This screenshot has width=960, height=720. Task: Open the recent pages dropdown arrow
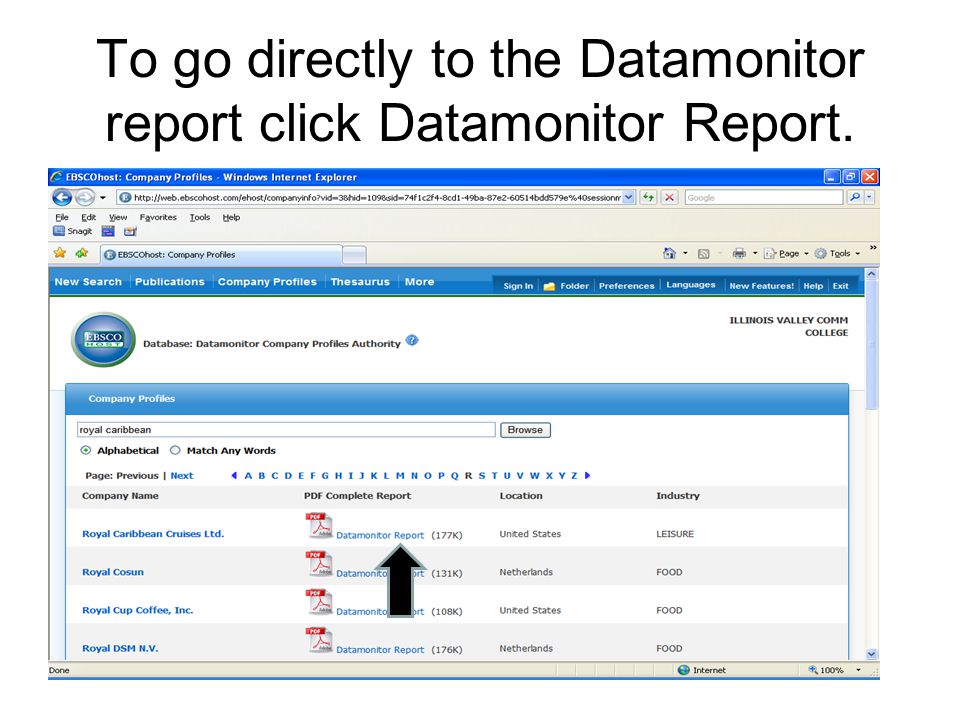102,198
